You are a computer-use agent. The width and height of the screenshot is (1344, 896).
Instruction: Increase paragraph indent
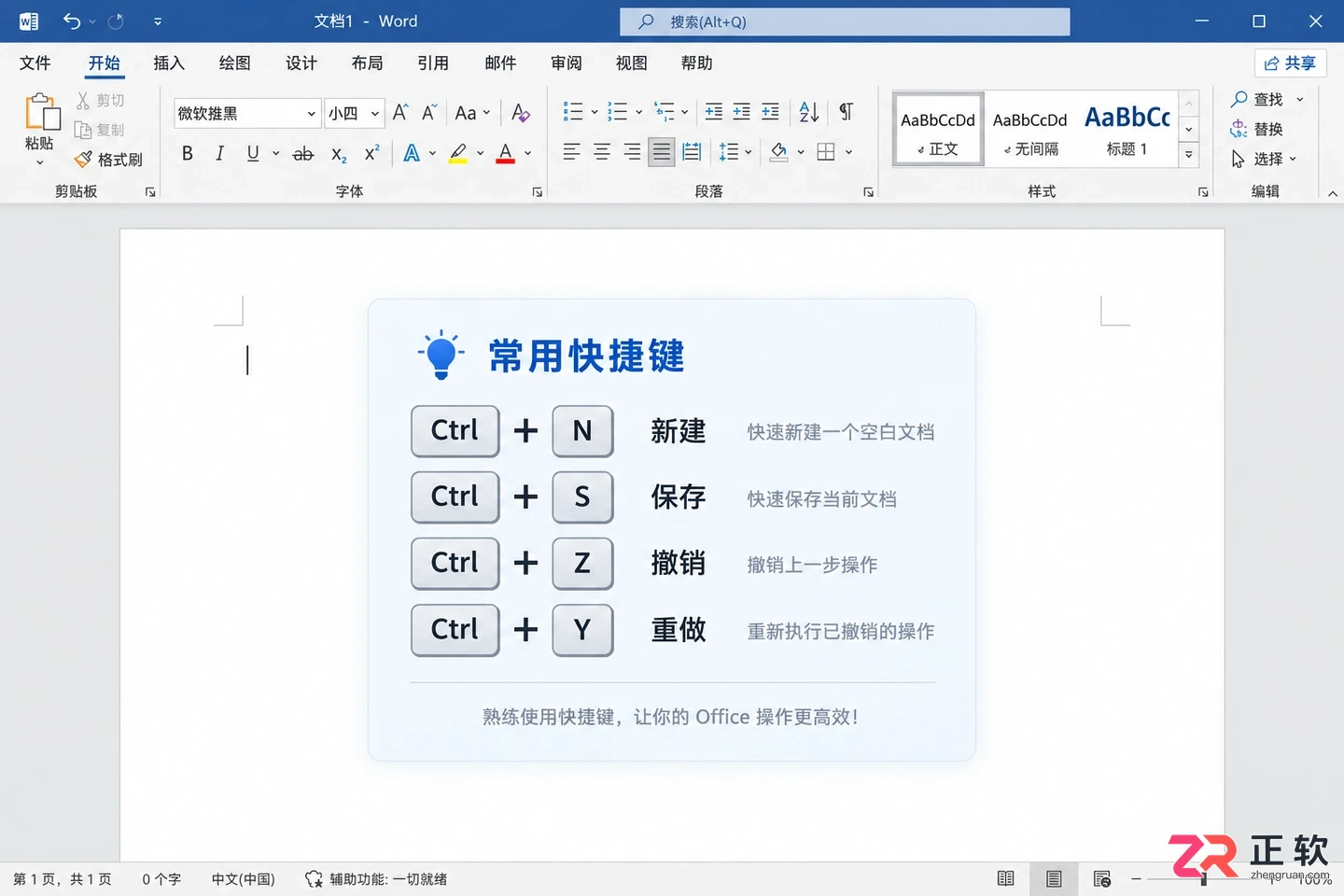(742, 112)
